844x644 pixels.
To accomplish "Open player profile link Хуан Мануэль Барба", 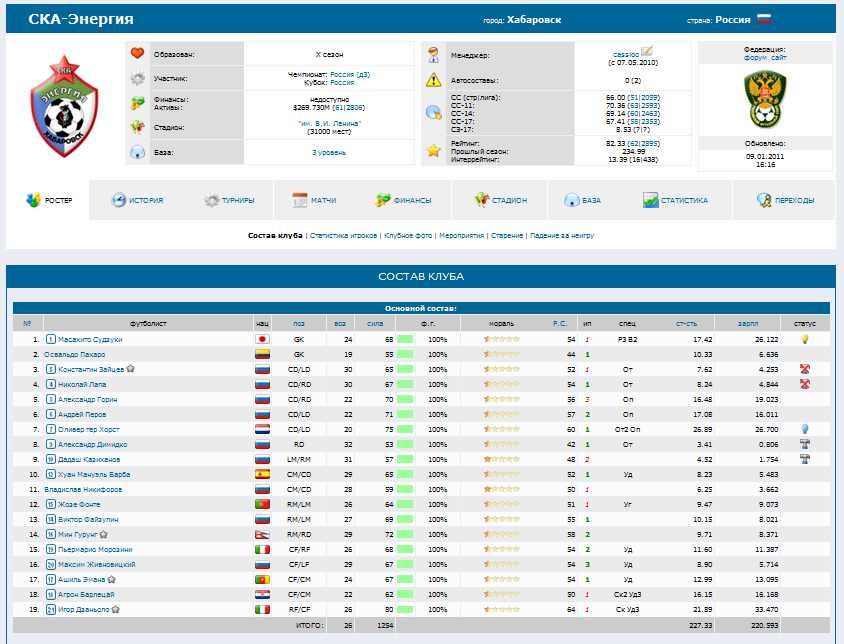I will pyautogui.click(x=93, y=474).
